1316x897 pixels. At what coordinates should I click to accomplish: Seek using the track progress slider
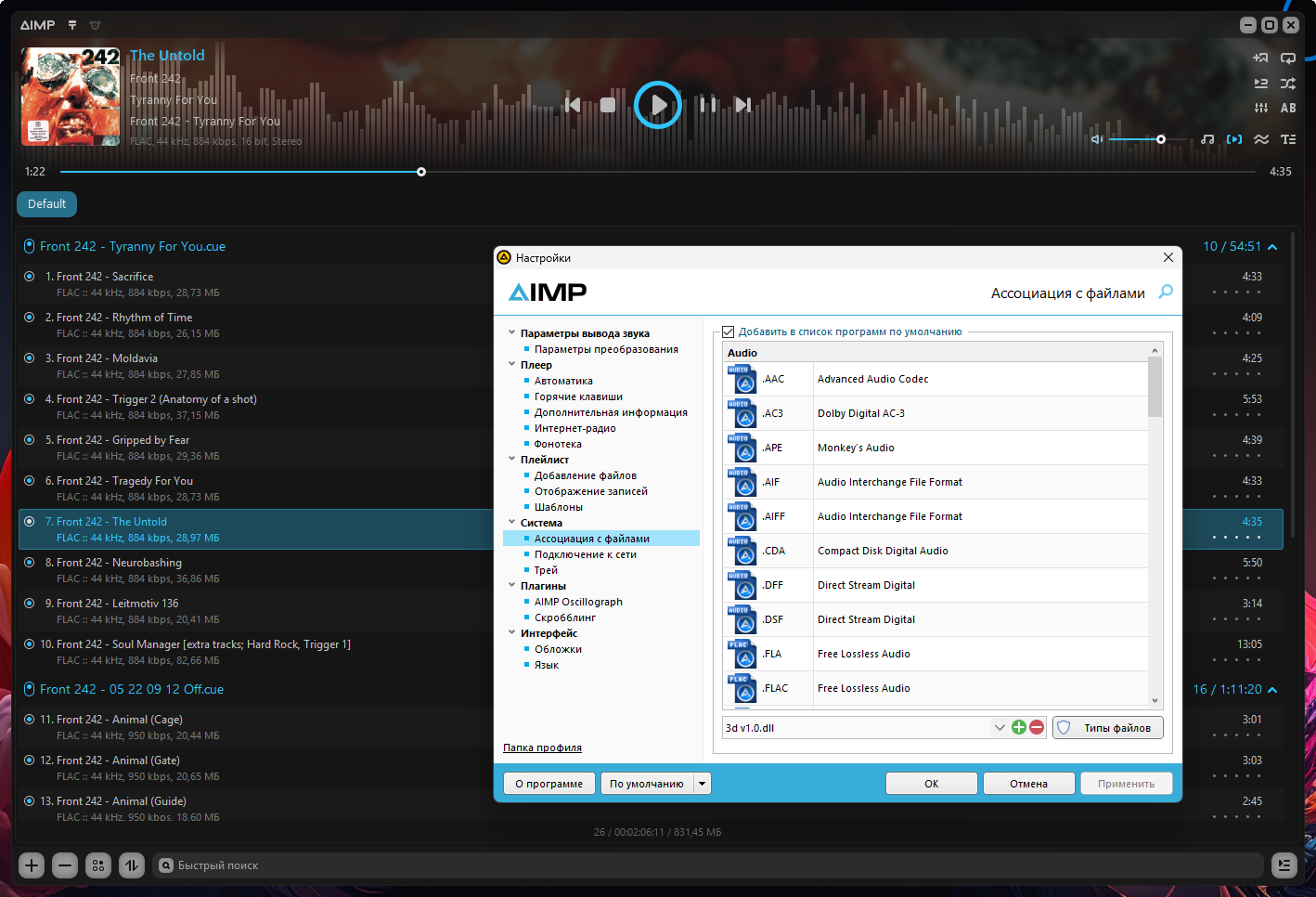657,172
